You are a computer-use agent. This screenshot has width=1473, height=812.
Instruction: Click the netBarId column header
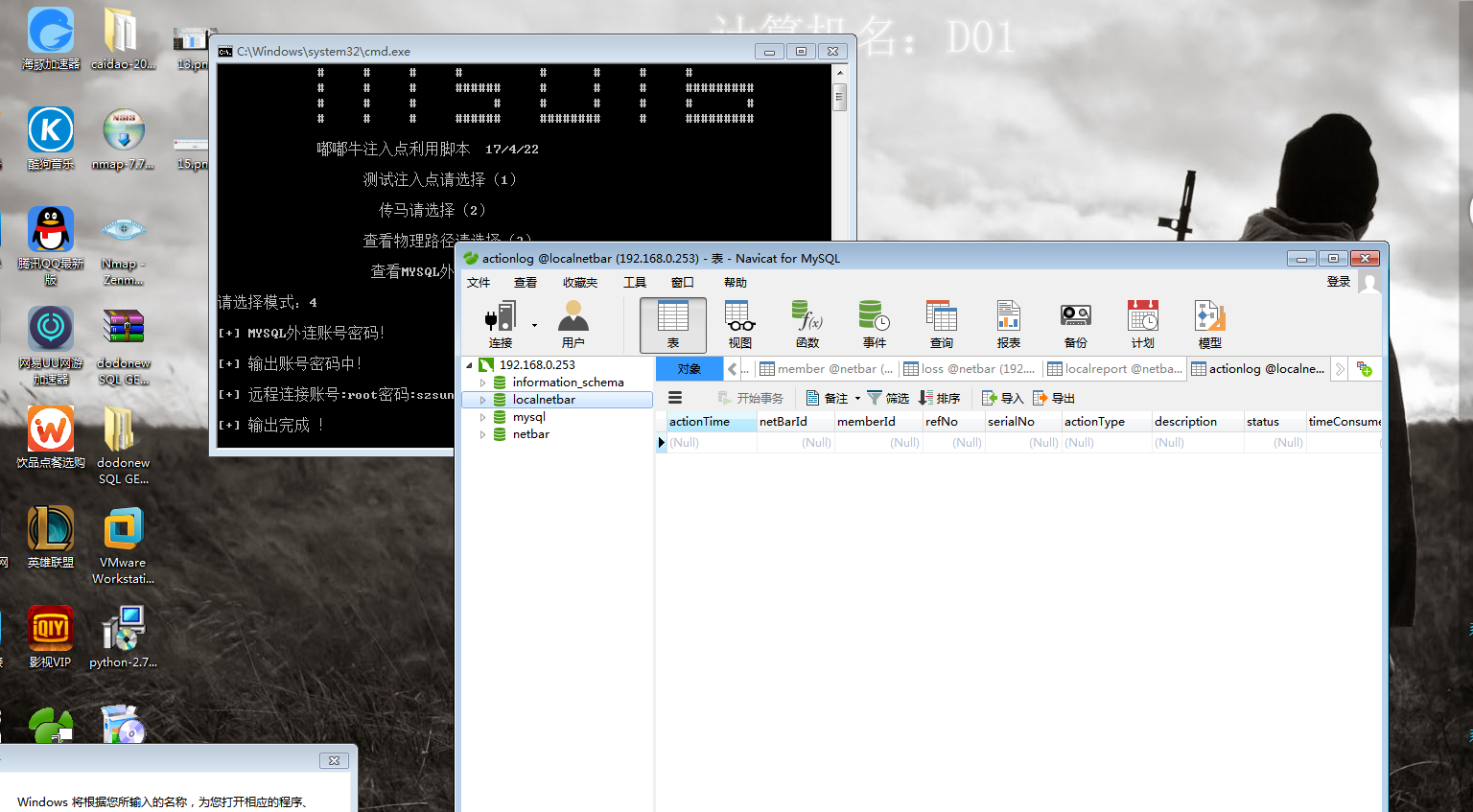(795, 422)
